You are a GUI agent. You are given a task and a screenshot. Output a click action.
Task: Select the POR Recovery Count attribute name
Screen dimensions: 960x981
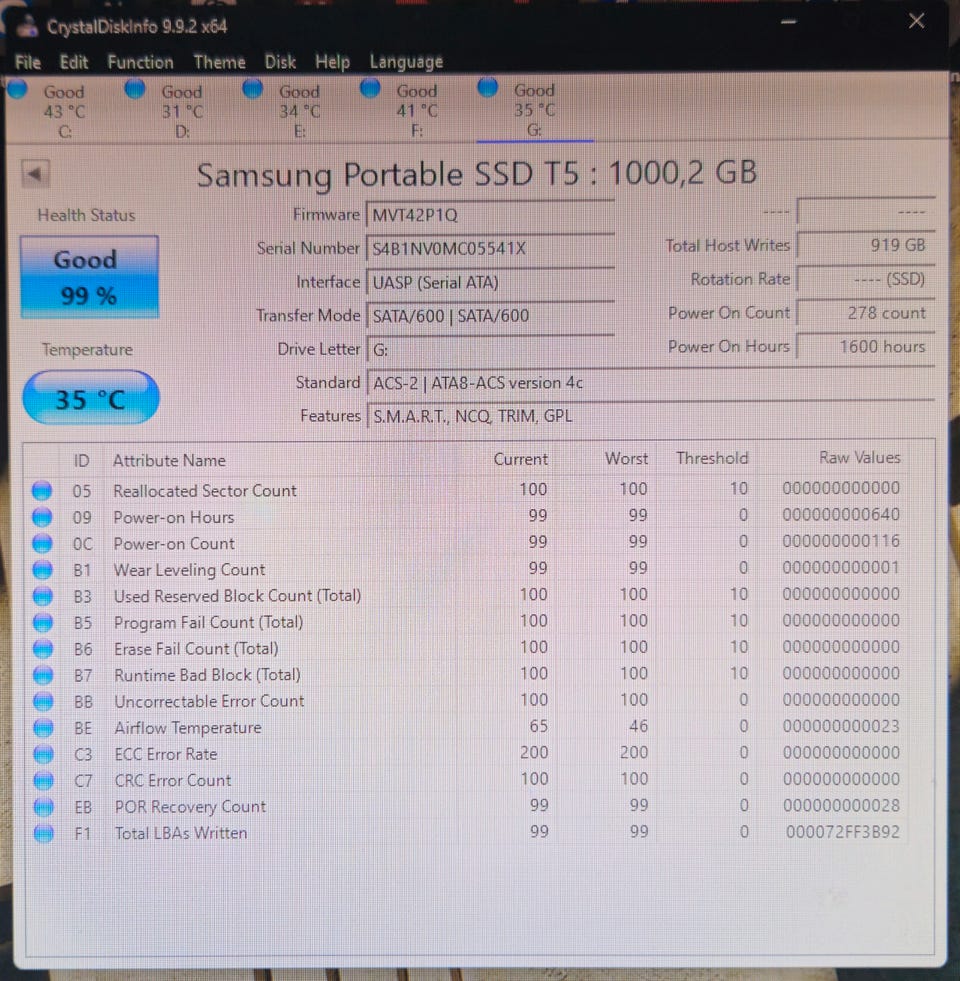[190, 807]
